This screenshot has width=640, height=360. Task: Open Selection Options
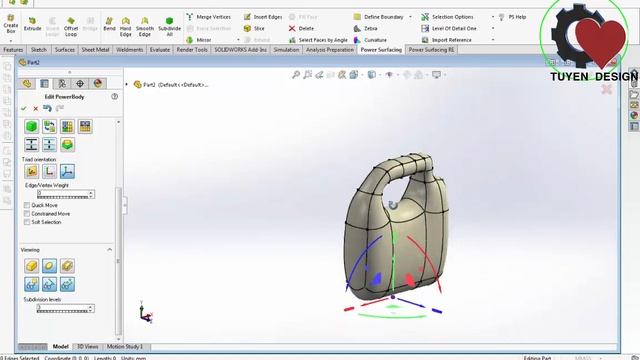pyautogui.click(x=447, y=17)
